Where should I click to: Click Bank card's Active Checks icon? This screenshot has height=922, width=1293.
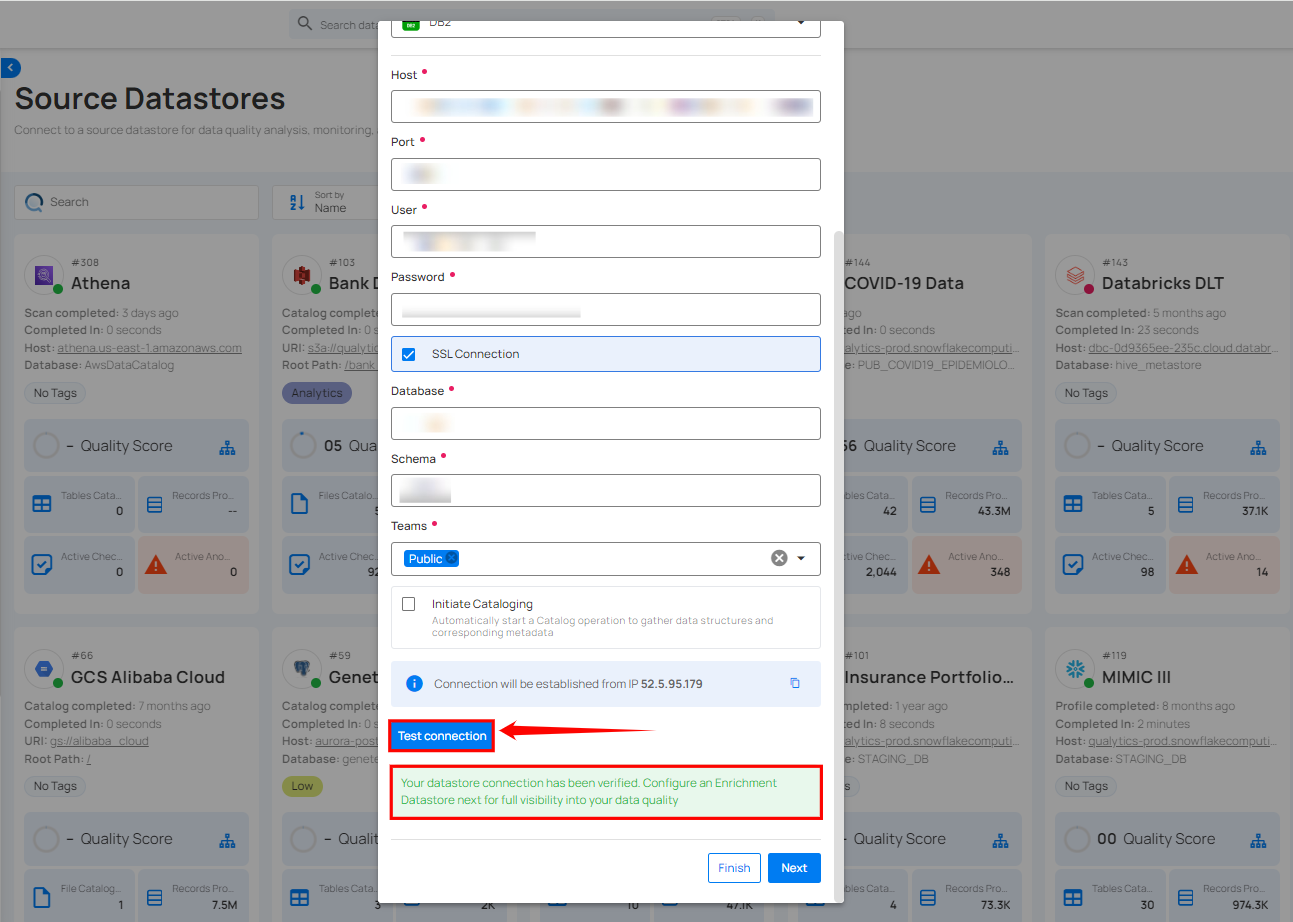pyautogui.click(x=299, y=565)
